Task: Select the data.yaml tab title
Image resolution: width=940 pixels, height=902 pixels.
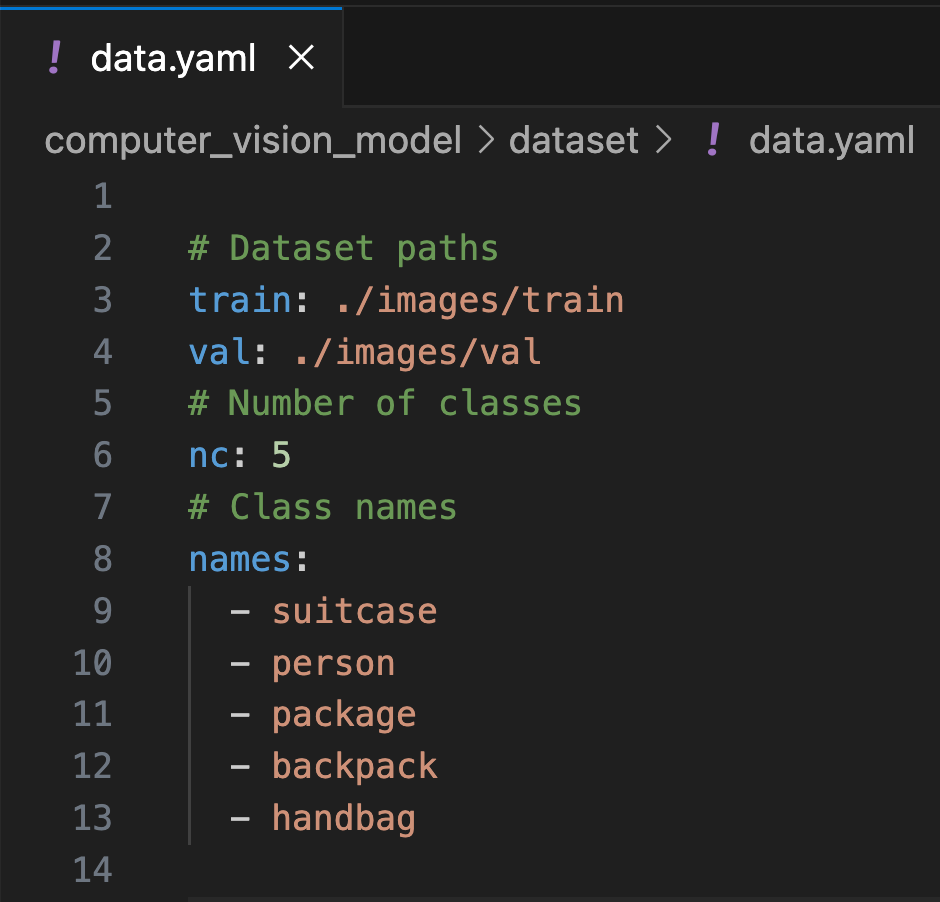Action: tap(173, 59)
